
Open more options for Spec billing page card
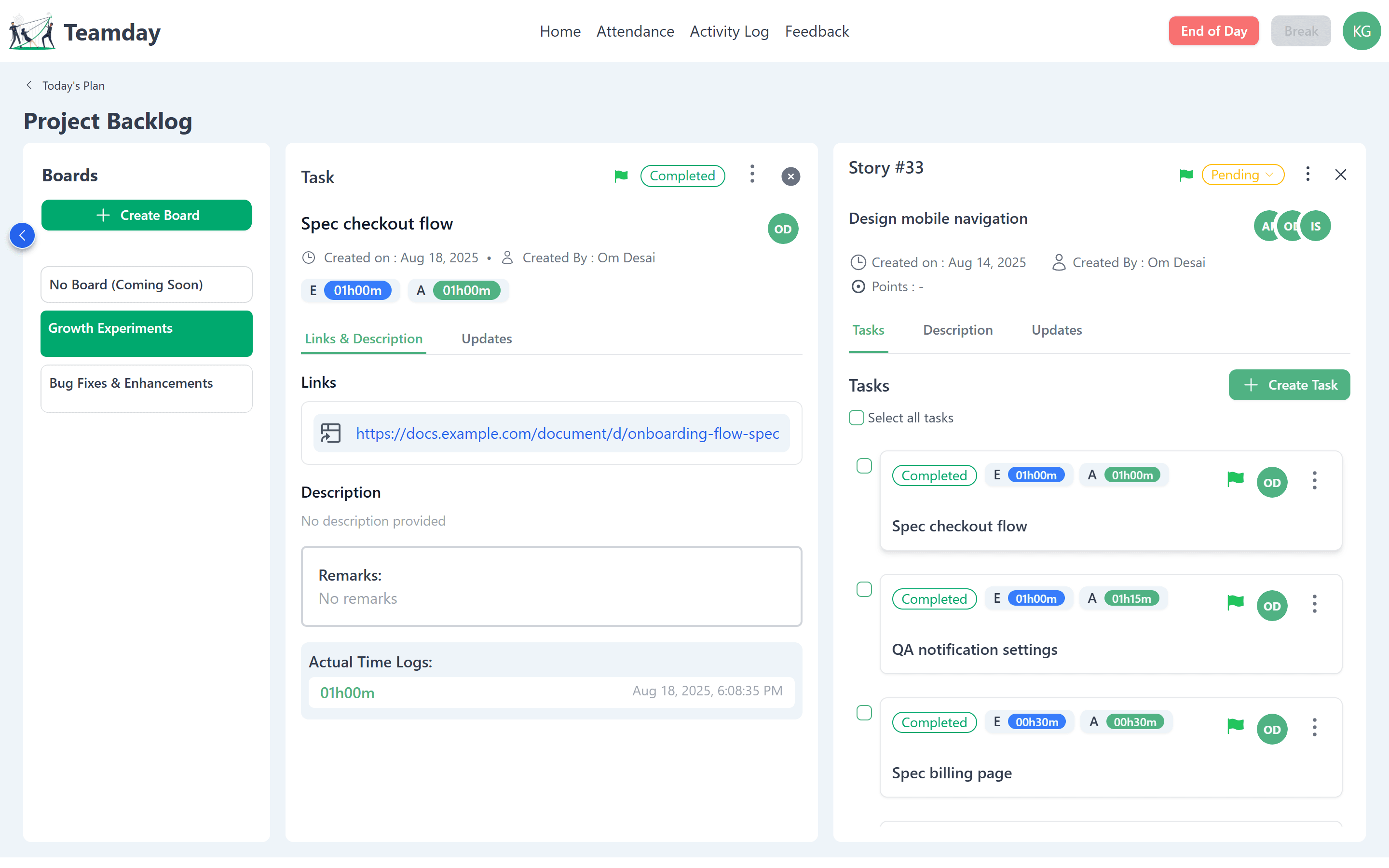(x=1314, y=727)
